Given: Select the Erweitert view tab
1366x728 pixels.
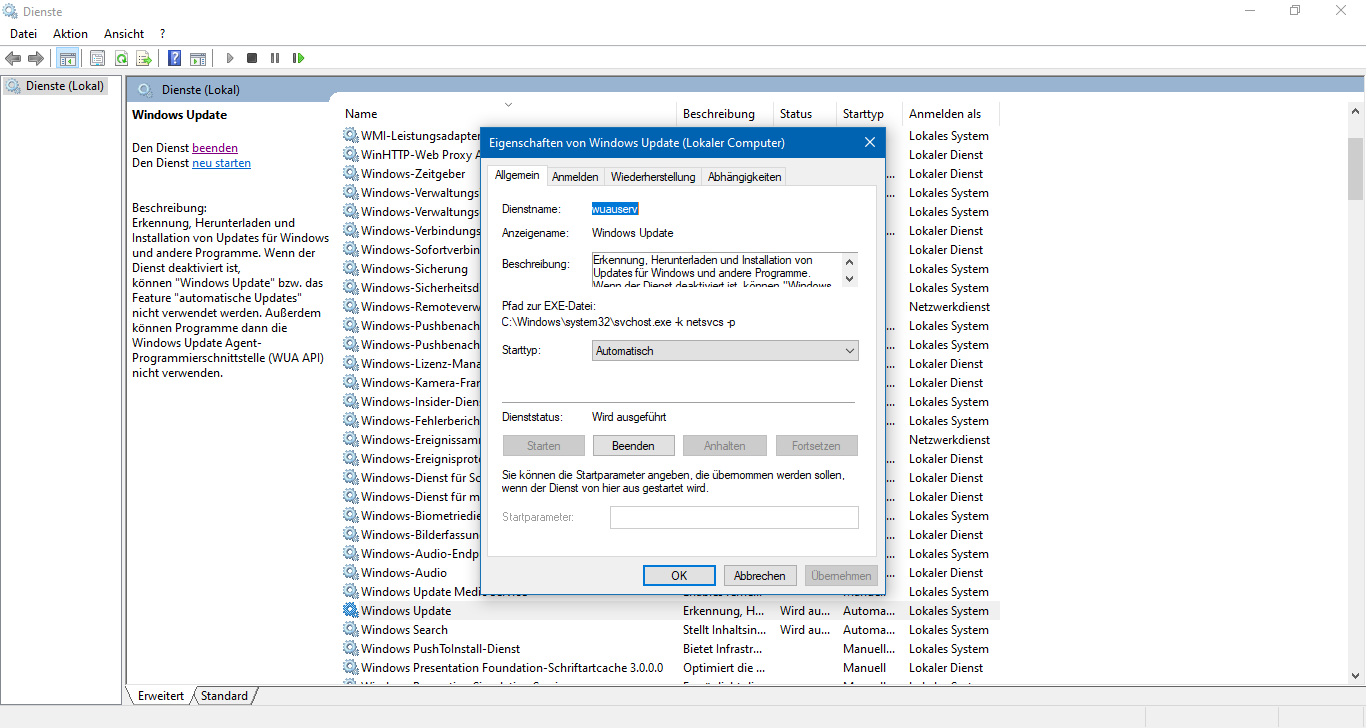Looking at the screenshot, I should pyautogui.click(x=161, y=695).
